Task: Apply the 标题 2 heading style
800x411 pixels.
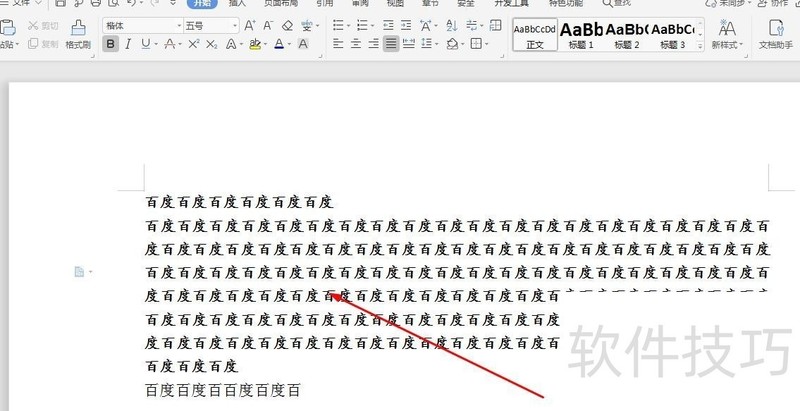Action: click(627, 35)
